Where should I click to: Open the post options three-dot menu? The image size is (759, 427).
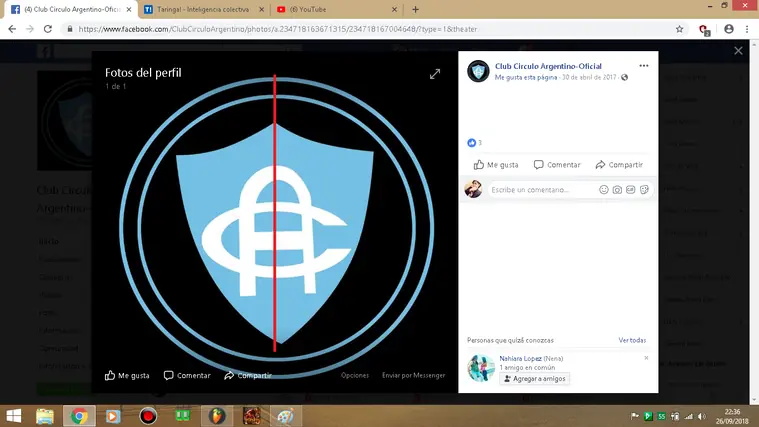coord(643,66)
